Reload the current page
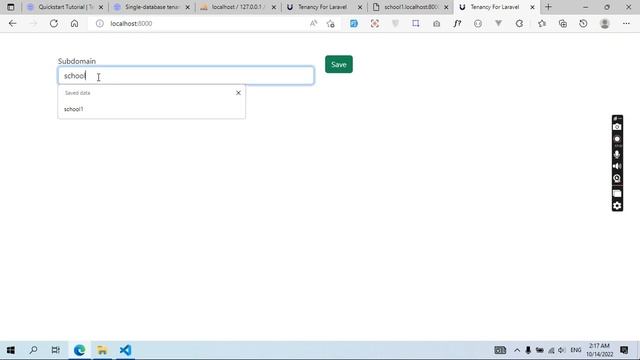 [x=54, y=24]
